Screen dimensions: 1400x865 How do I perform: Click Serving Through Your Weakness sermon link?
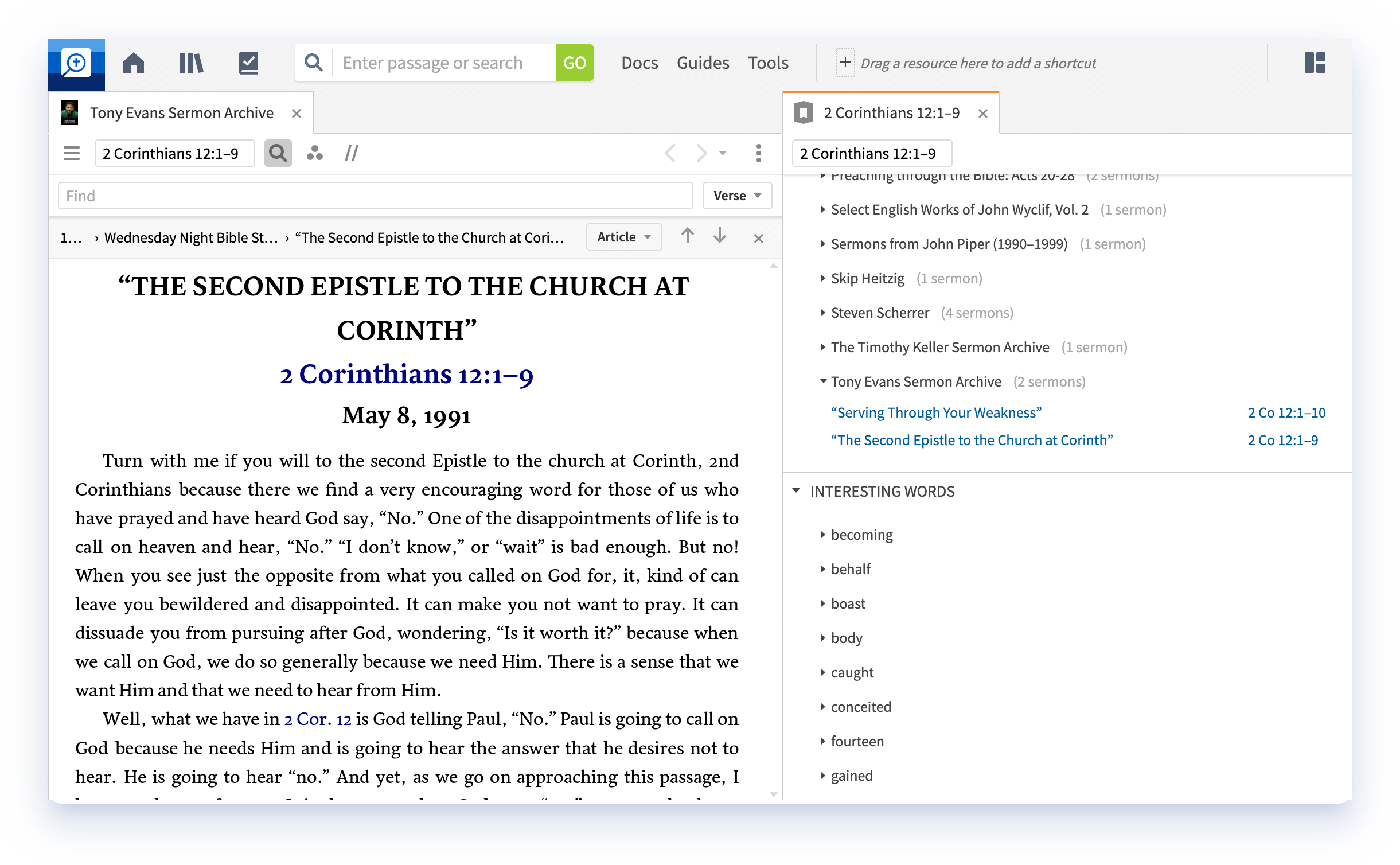coord(935,412)
